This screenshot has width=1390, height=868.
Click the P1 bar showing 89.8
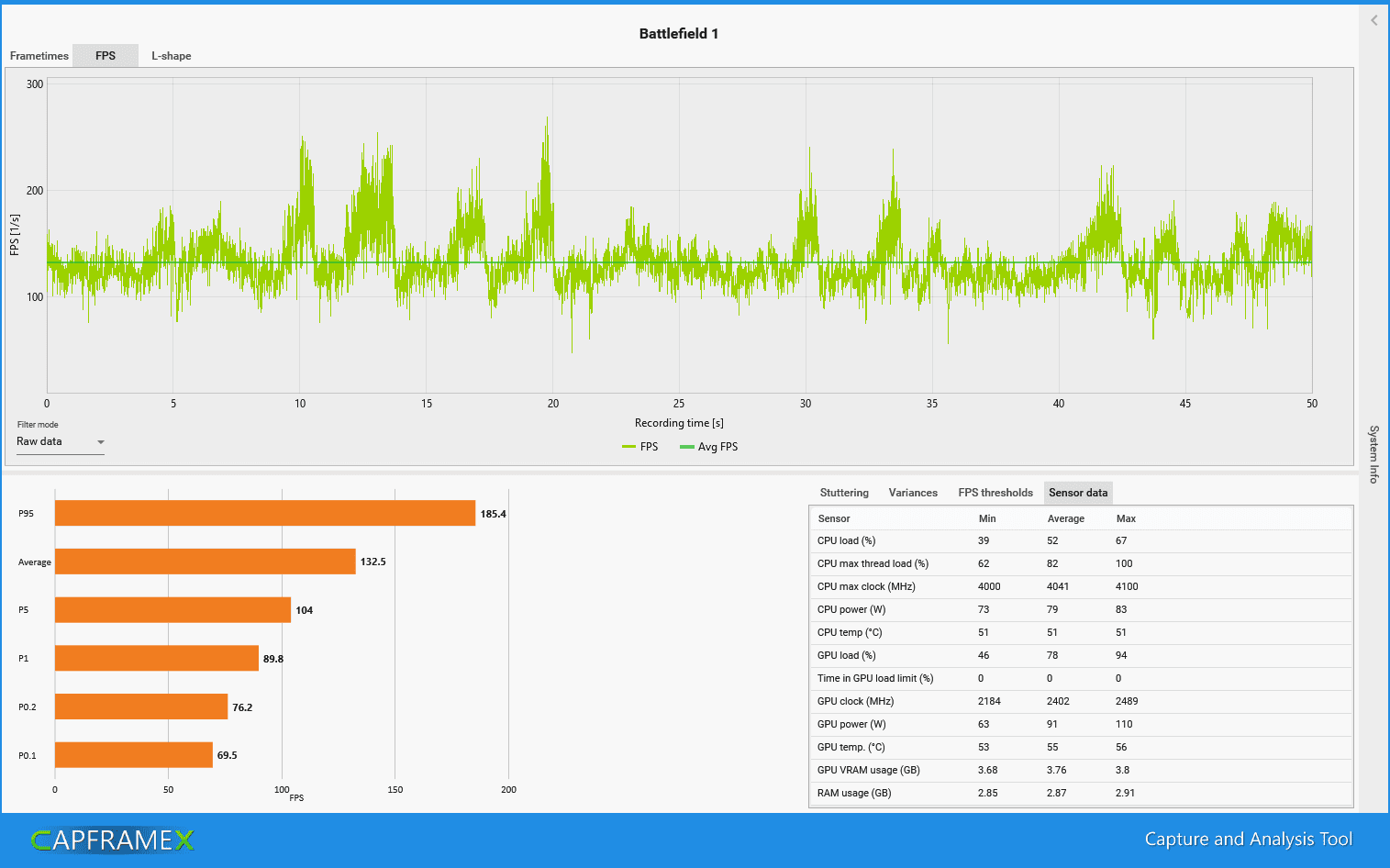[x=157, y=658]
